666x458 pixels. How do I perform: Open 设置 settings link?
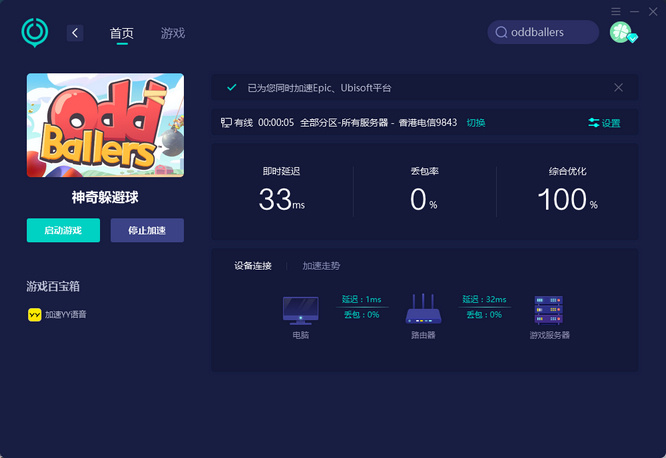pyautogui.click(x=611, y=123)
